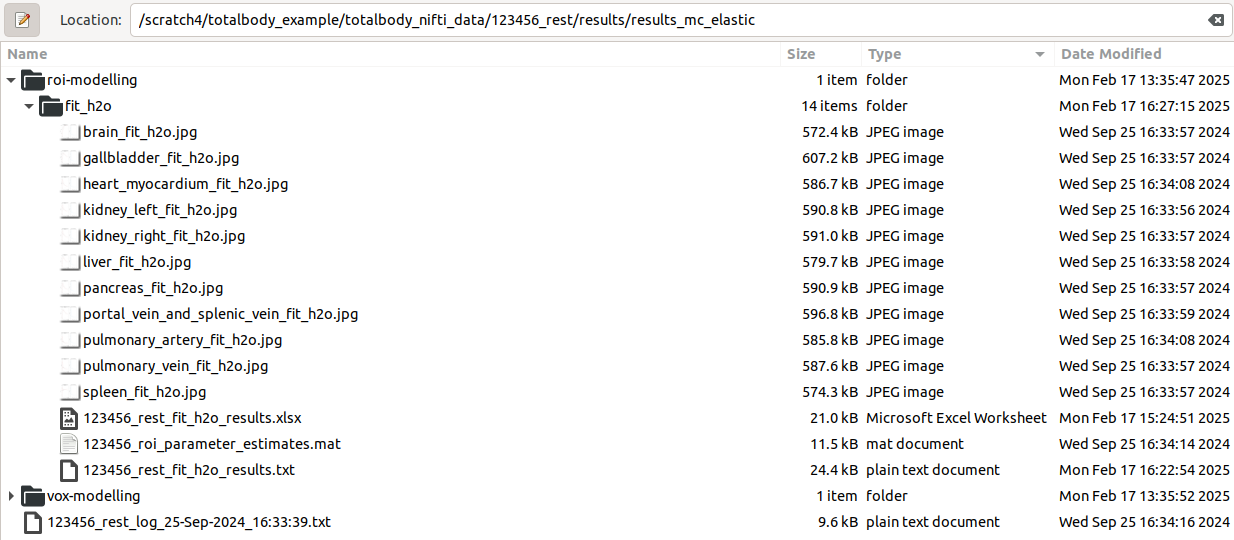The height and width of the screenshot is (540, 1234).
Task: Collapse the roi-modelling folder tree
Action: pyautogui.click(x=11, y=80)
